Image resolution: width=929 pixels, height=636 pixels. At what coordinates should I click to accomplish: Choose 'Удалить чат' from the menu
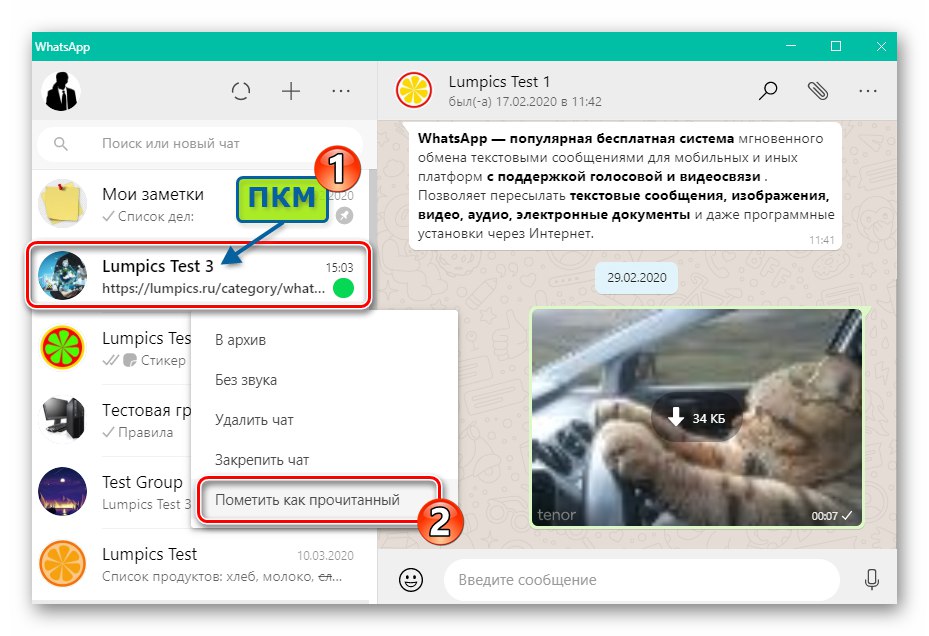click(256, 419)
